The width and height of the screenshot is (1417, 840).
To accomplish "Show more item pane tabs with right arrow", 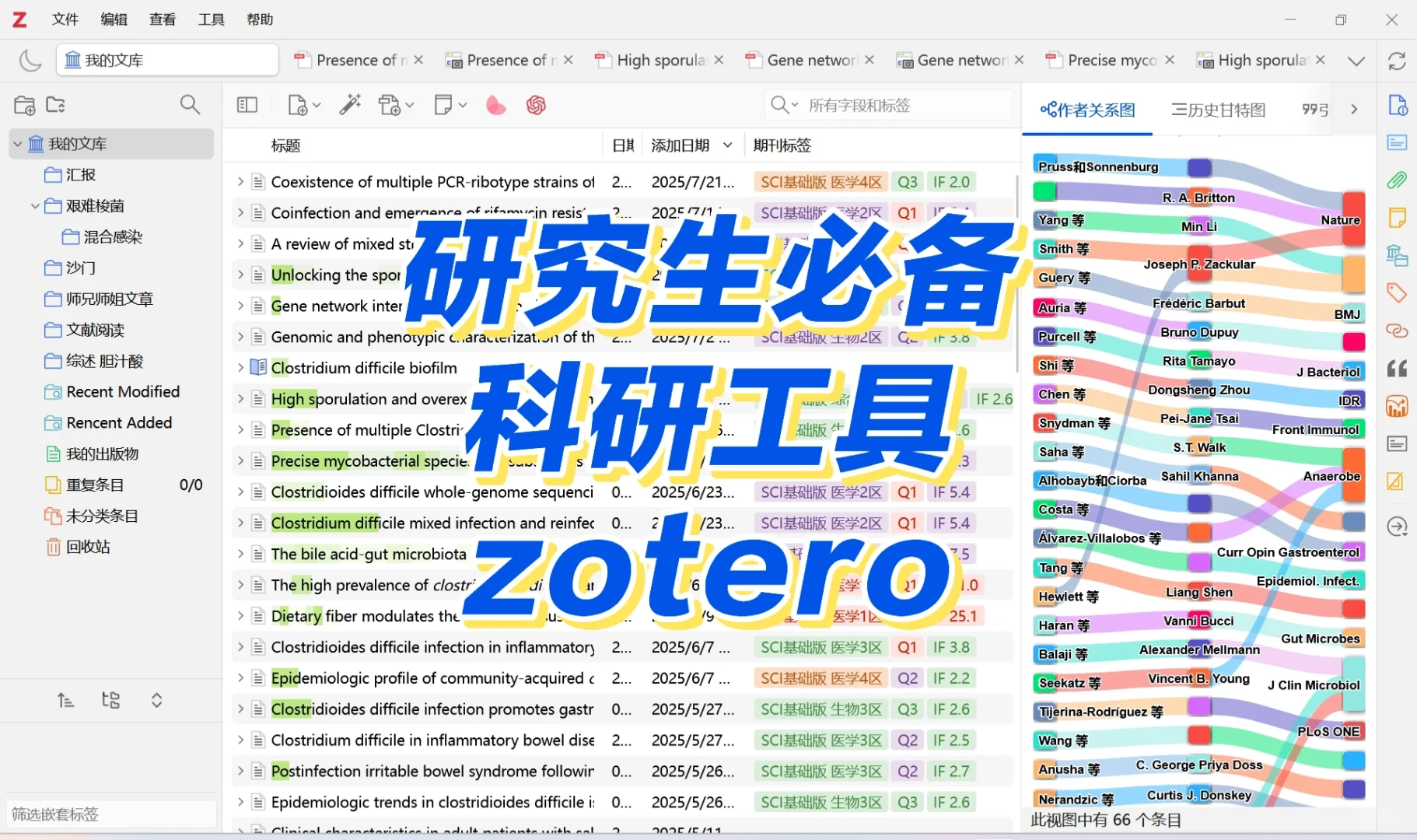I will (x=1355, y=110).
